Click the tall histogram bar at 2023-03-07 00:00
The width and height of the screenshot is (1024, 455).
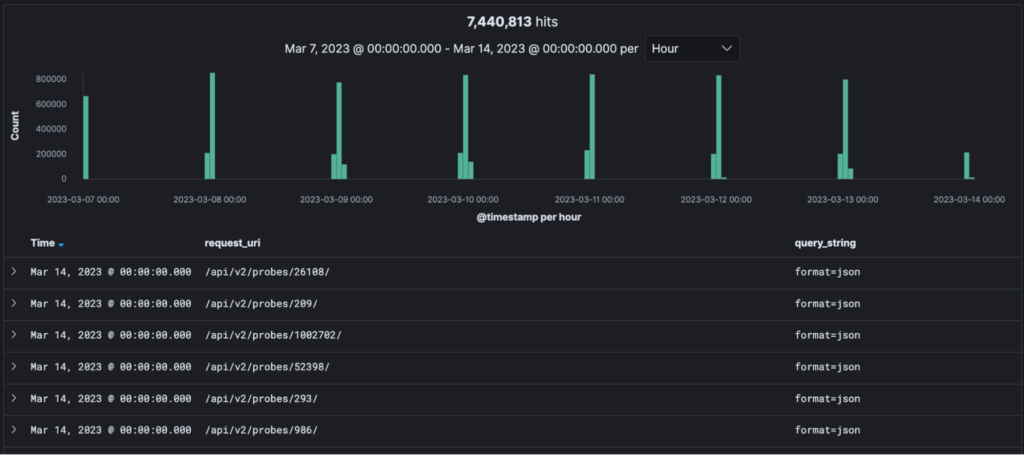point(86,137)
